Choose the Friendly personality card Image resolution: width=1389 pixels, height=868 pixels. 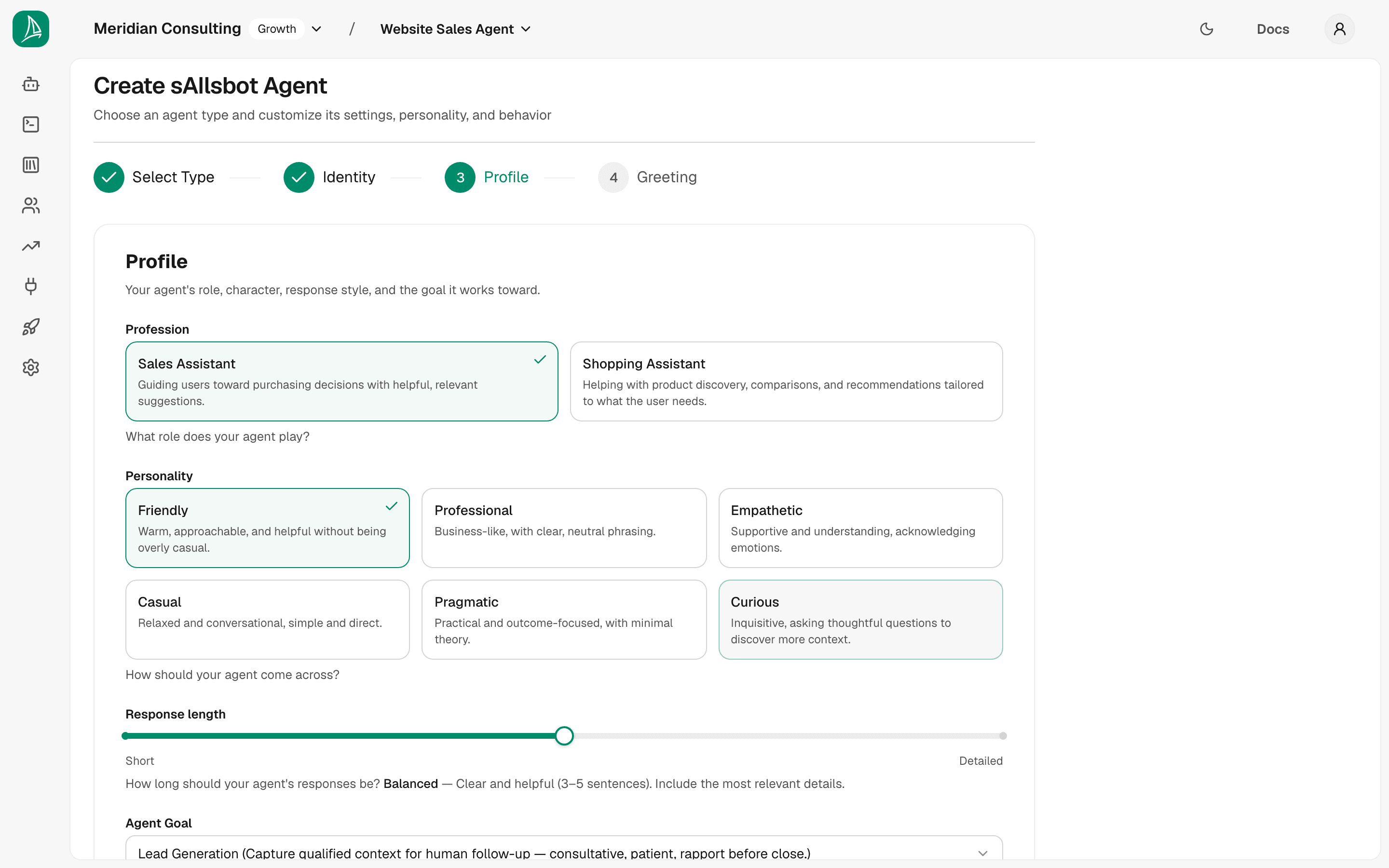268,528
